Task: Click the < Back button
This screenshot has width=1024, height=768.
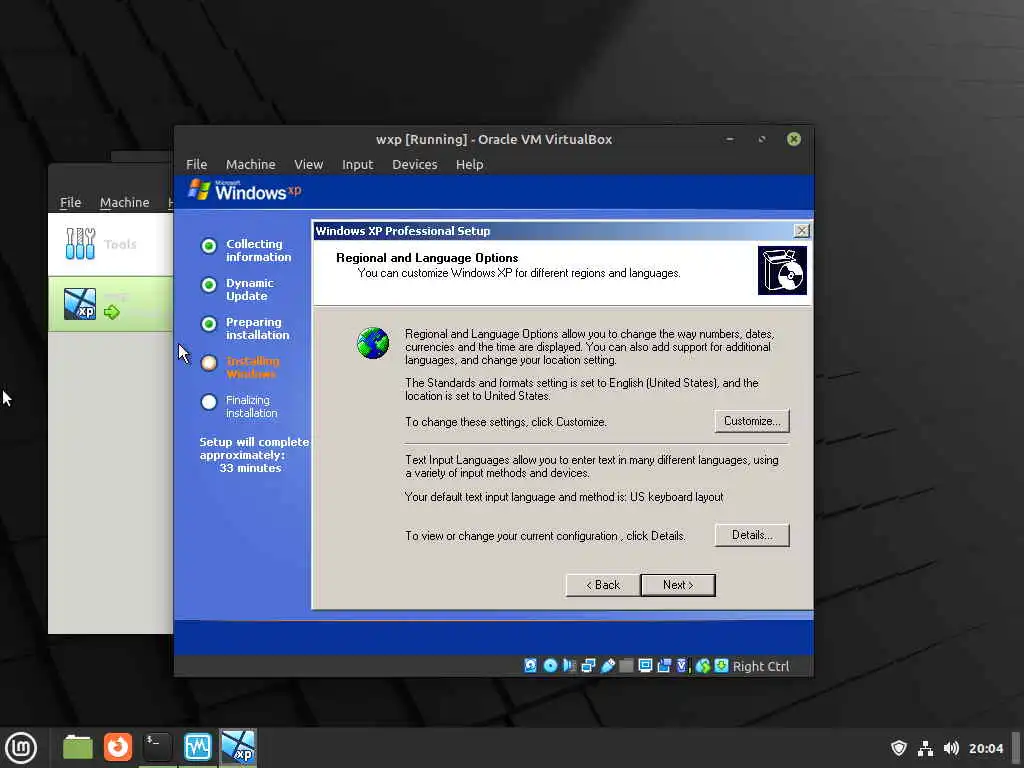Action: point(602,584)
